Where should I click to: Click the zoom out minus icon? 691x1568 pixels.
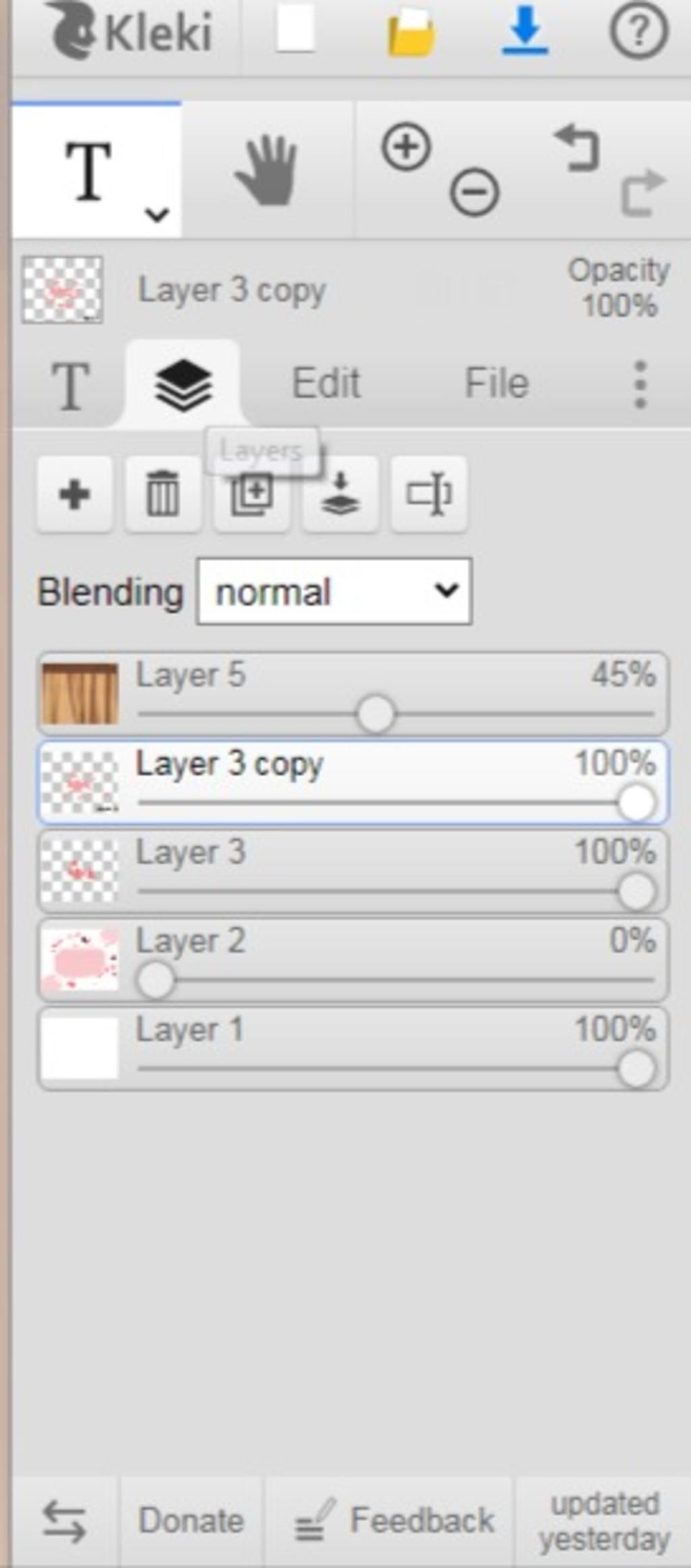[x=474, y=192]
